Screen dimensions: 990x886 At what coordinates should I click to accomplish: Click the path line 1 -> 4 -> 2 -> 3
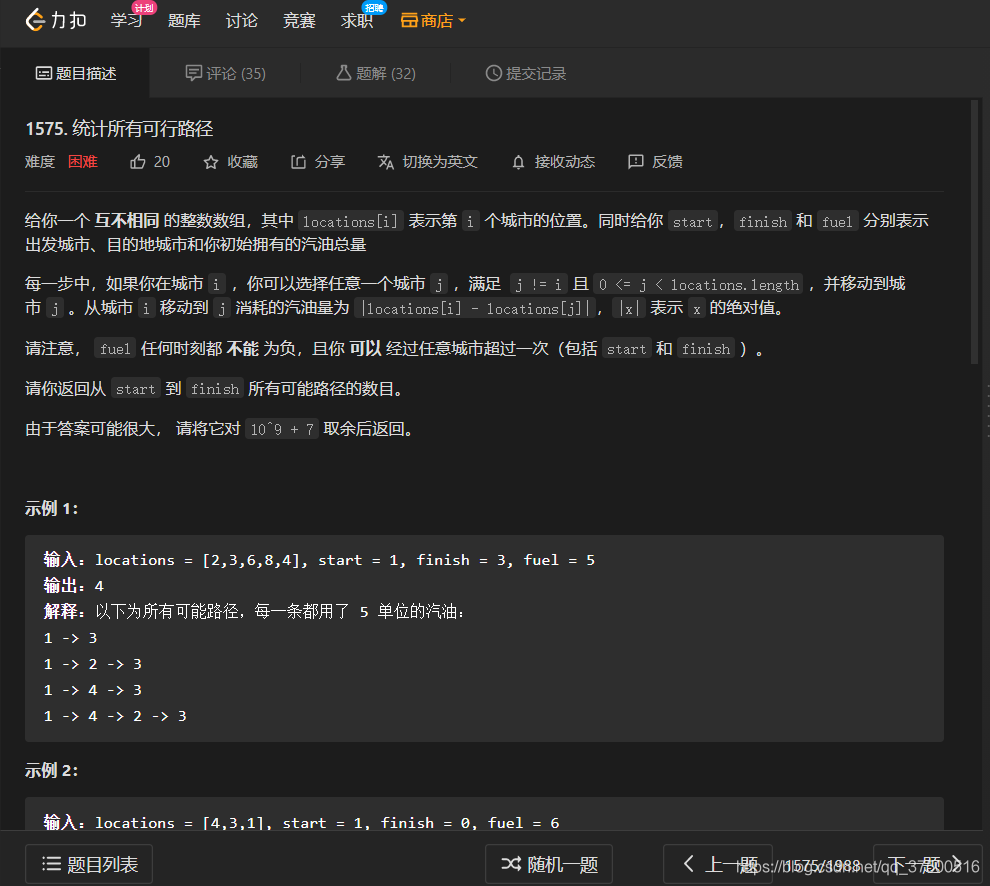click(115, 716)
